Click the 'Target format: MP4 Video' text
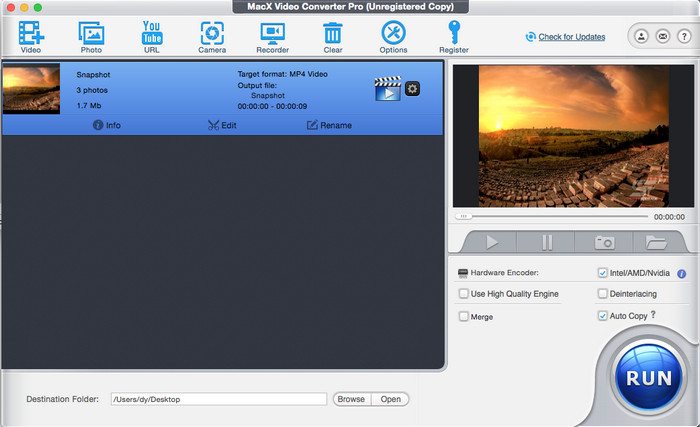Screen dimensions: 700x427 (x=283, y=74)
